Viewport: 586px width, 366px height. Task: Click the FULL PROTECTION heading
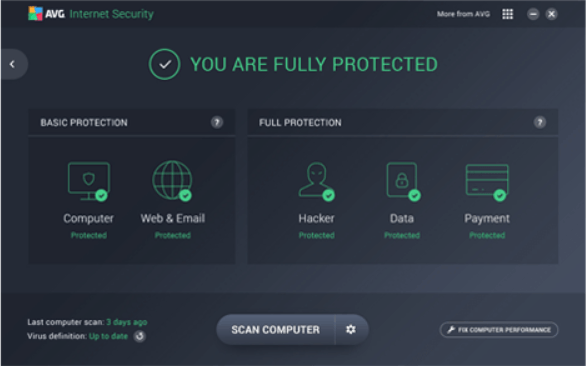coord(300,123)
